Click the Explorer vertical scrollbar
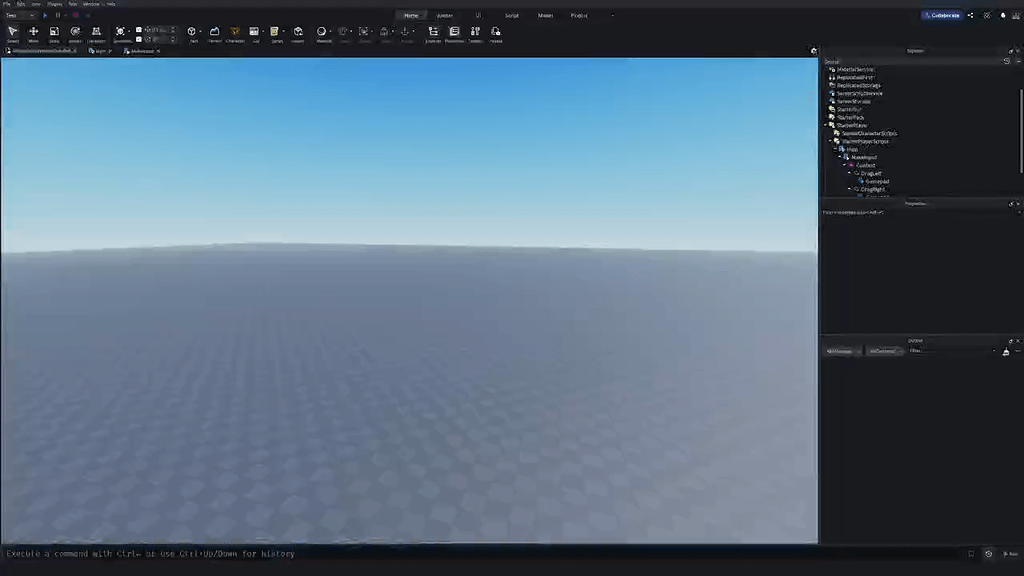The height and width of the screenshot is (576, 1024). (1021, 131)
